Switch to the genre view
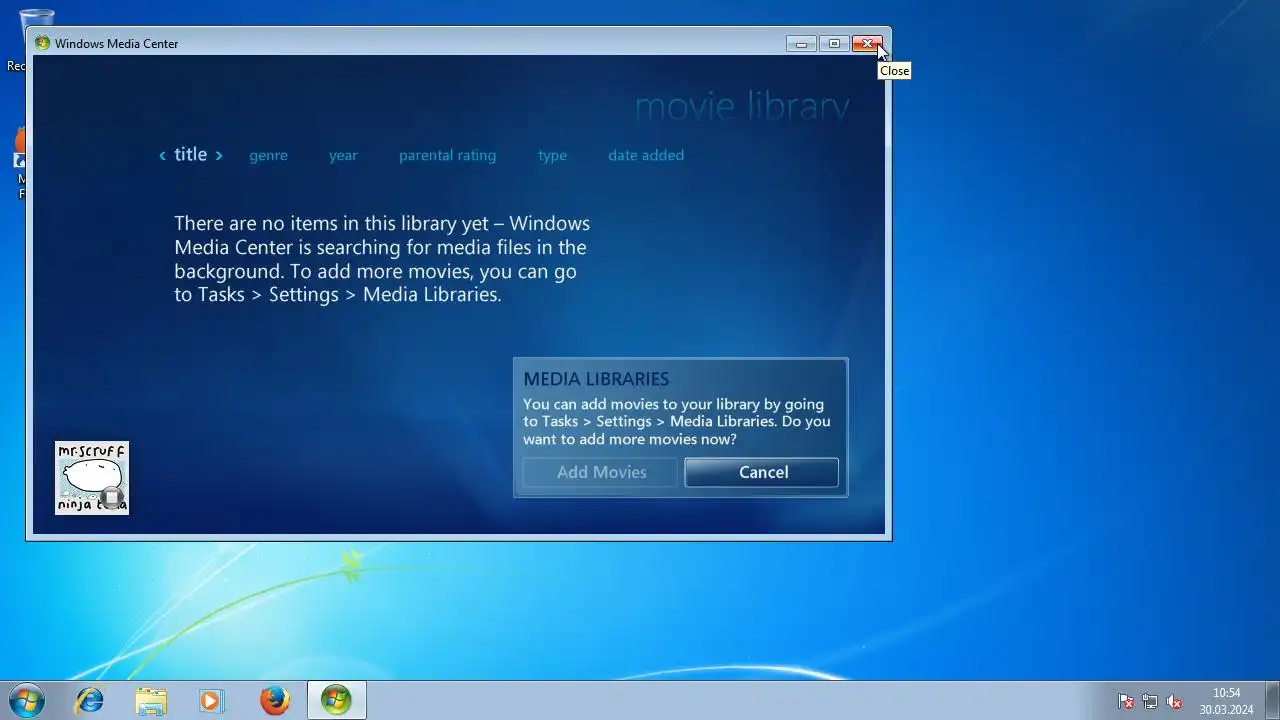The width and height of the screenshot is (1280, 720). pos(268,155)
